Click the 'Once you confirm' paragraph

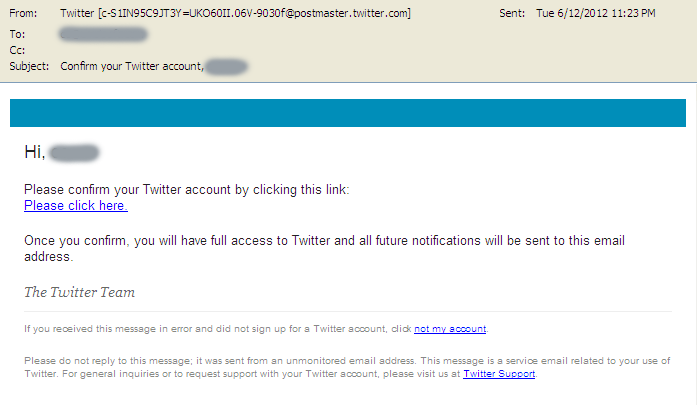pyautogui.click(x=324, y=249)
